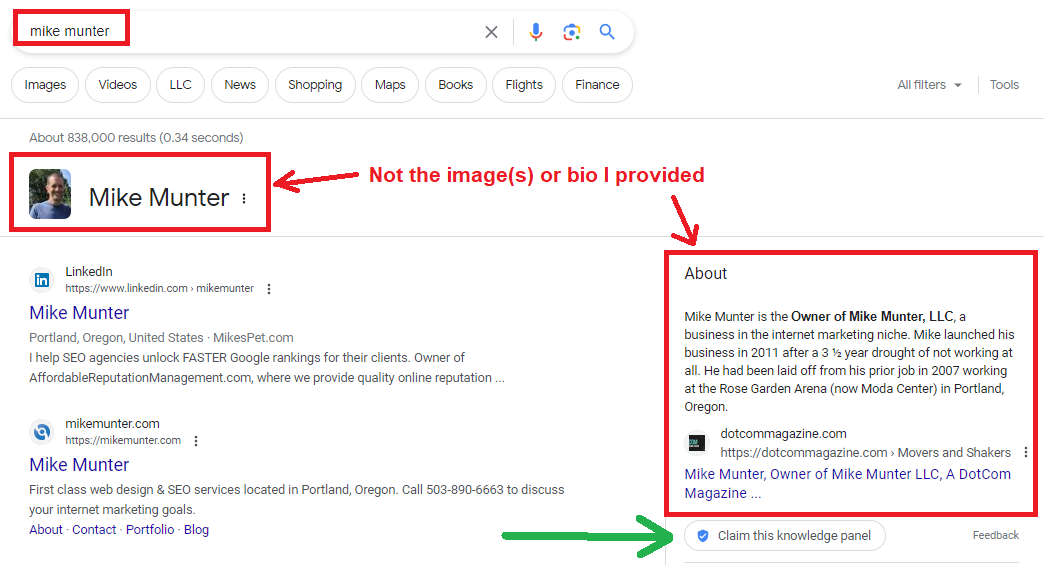This screenshot has width=1044, height=565.
Task: Click the shield icon on Claim knowledge panel
Action: [702, 536]
